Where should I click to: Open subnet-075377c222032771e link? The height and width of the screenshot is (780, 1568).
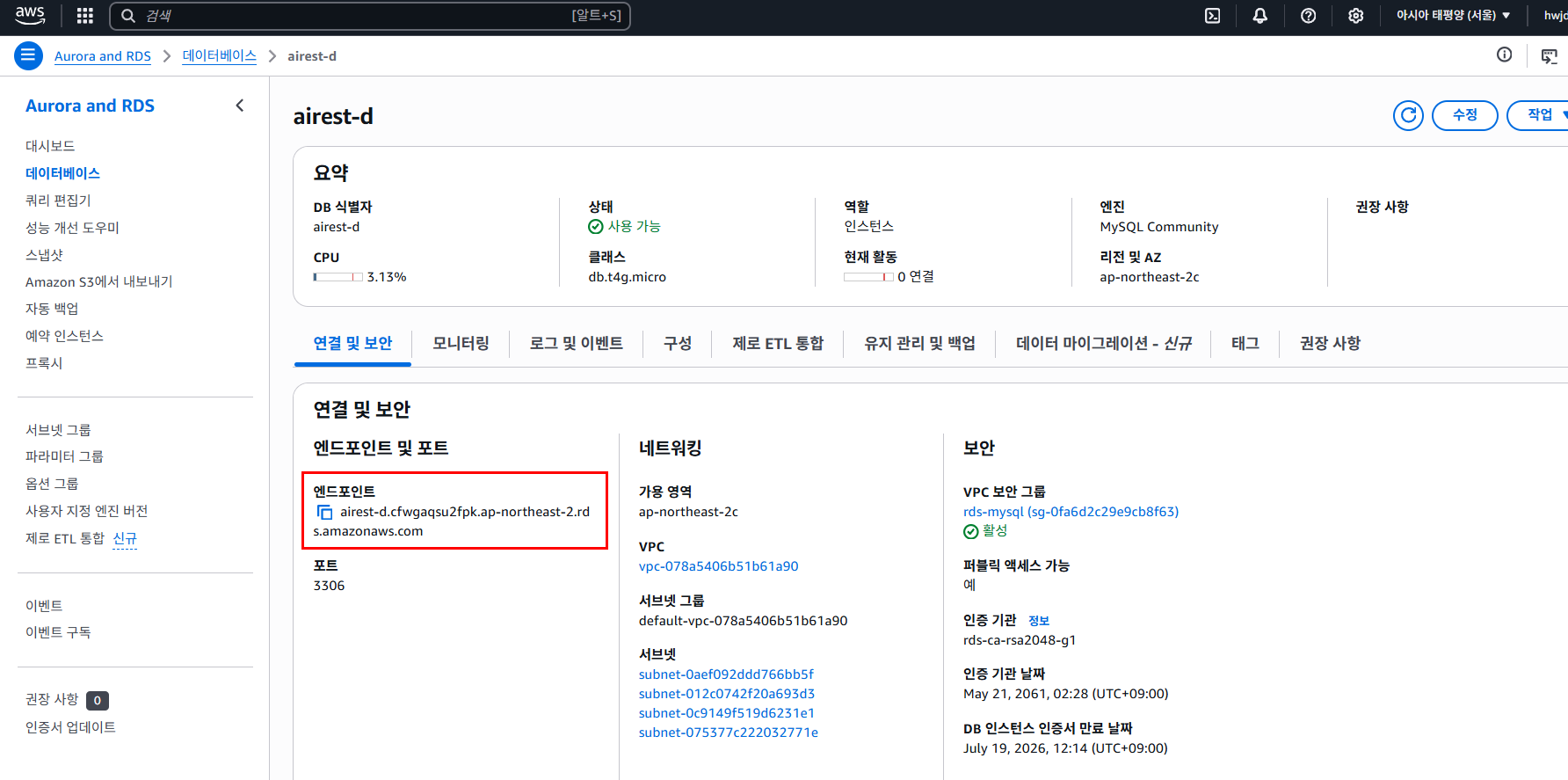[729, 733]
